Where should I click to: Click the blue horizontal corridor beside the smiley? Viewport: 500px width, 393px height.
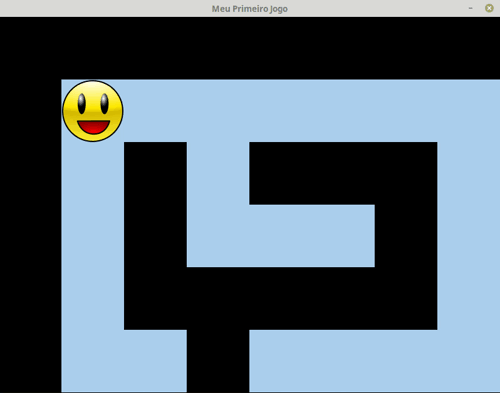(312, 111)
